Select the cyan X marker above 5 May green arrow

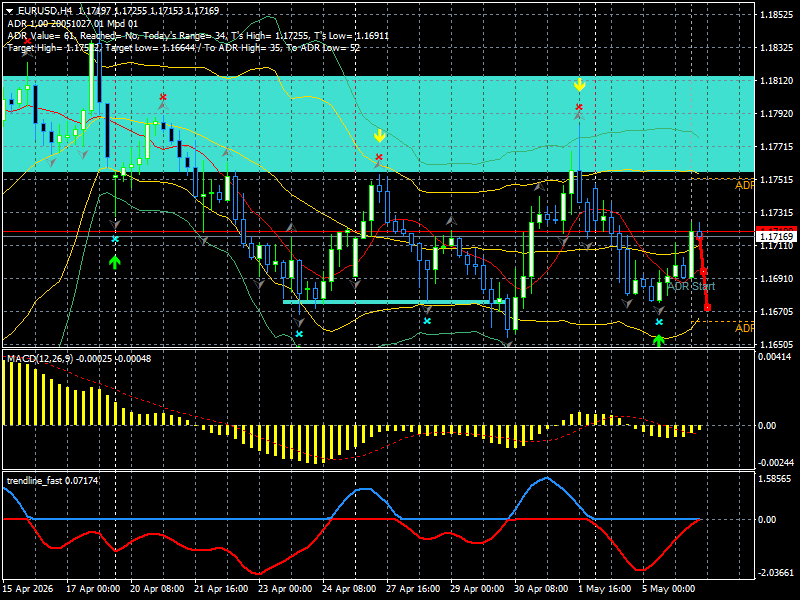(x=659, y=322)
